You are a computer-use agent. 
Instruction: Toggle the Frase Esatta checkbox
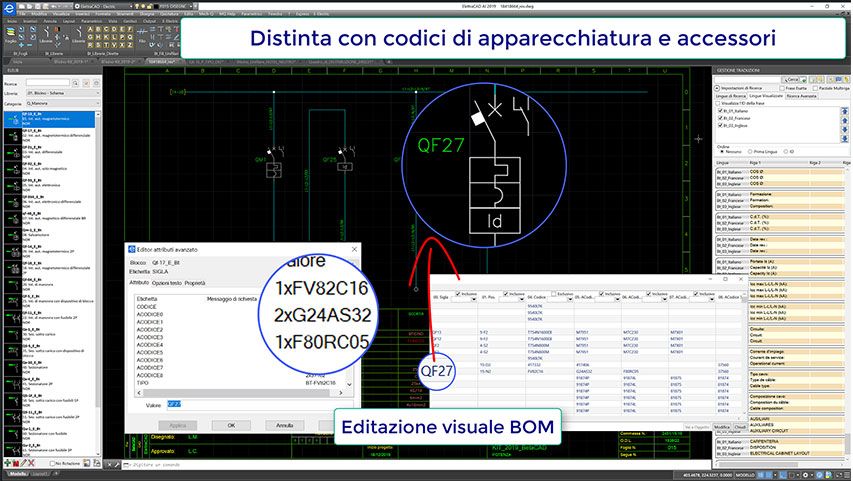click(x=782, y=88)
